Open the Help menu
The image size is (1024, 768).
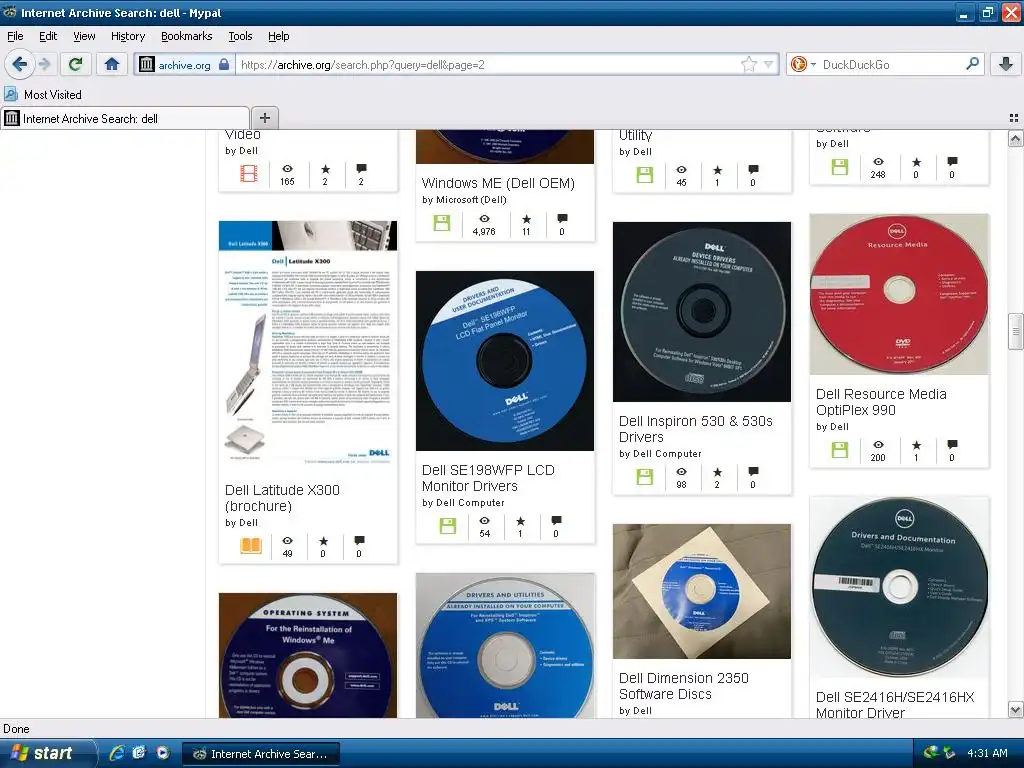[x=278, y=36]
